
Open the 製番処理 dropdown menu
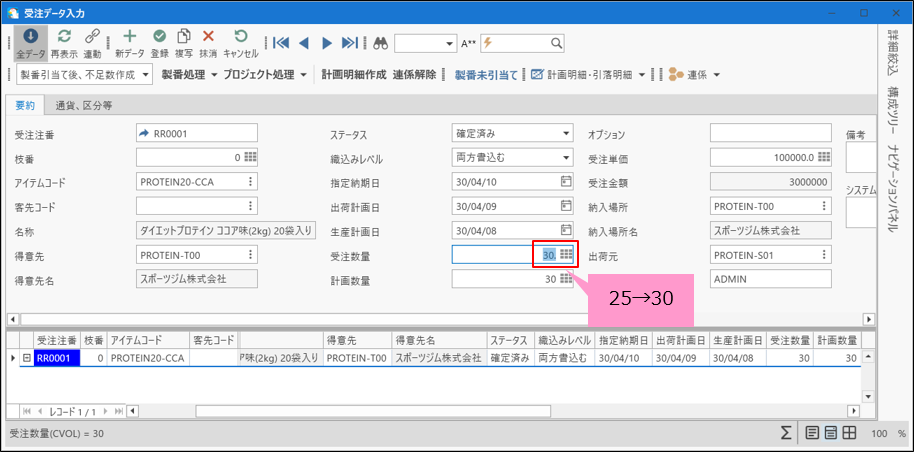pyautogui.click(x=213, y=75)
